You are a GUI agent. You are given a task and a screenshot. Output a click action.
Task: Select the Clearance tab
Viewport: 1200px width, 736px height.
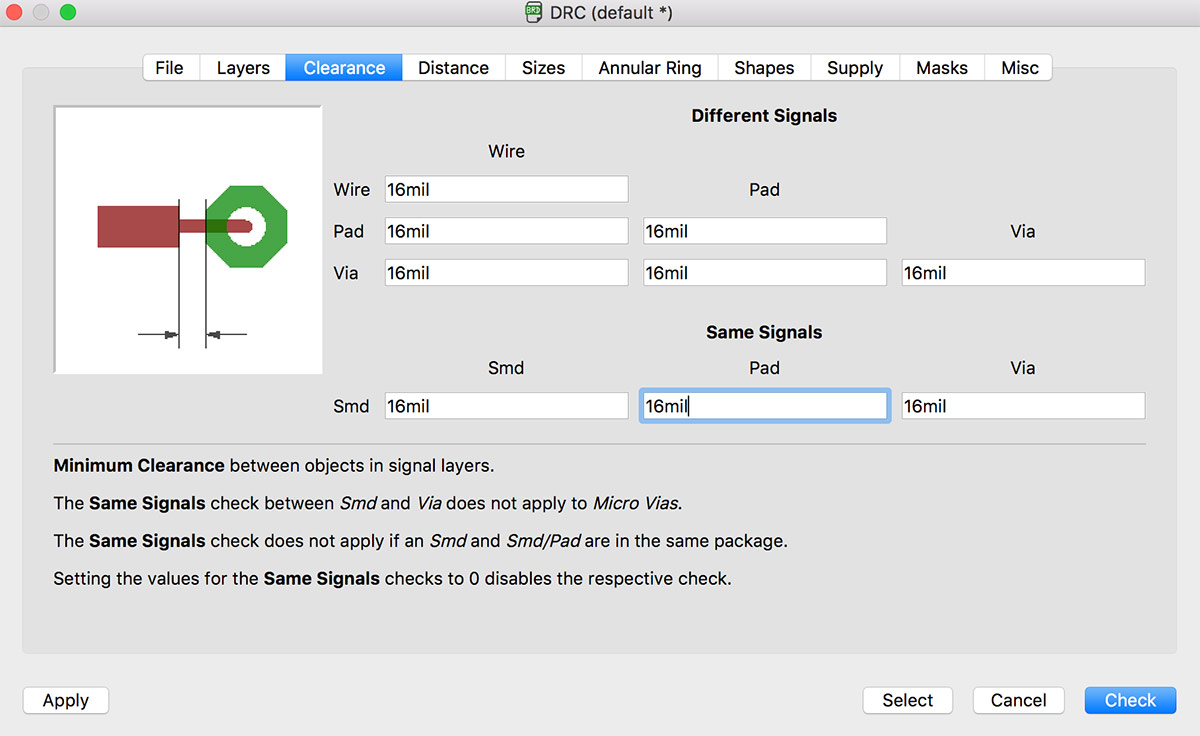point(343,67)
